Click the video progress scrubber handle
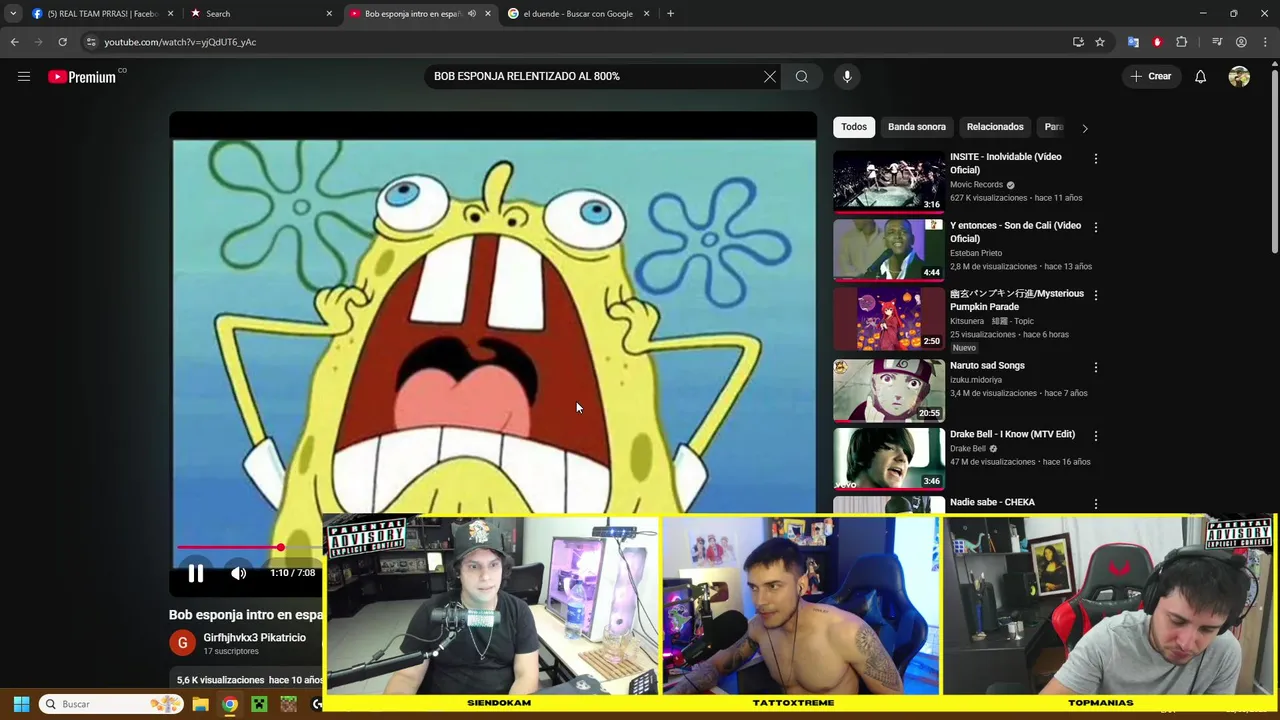This screenshot has height=720, width=1280. pyautogui.click(x=281, y=548)
